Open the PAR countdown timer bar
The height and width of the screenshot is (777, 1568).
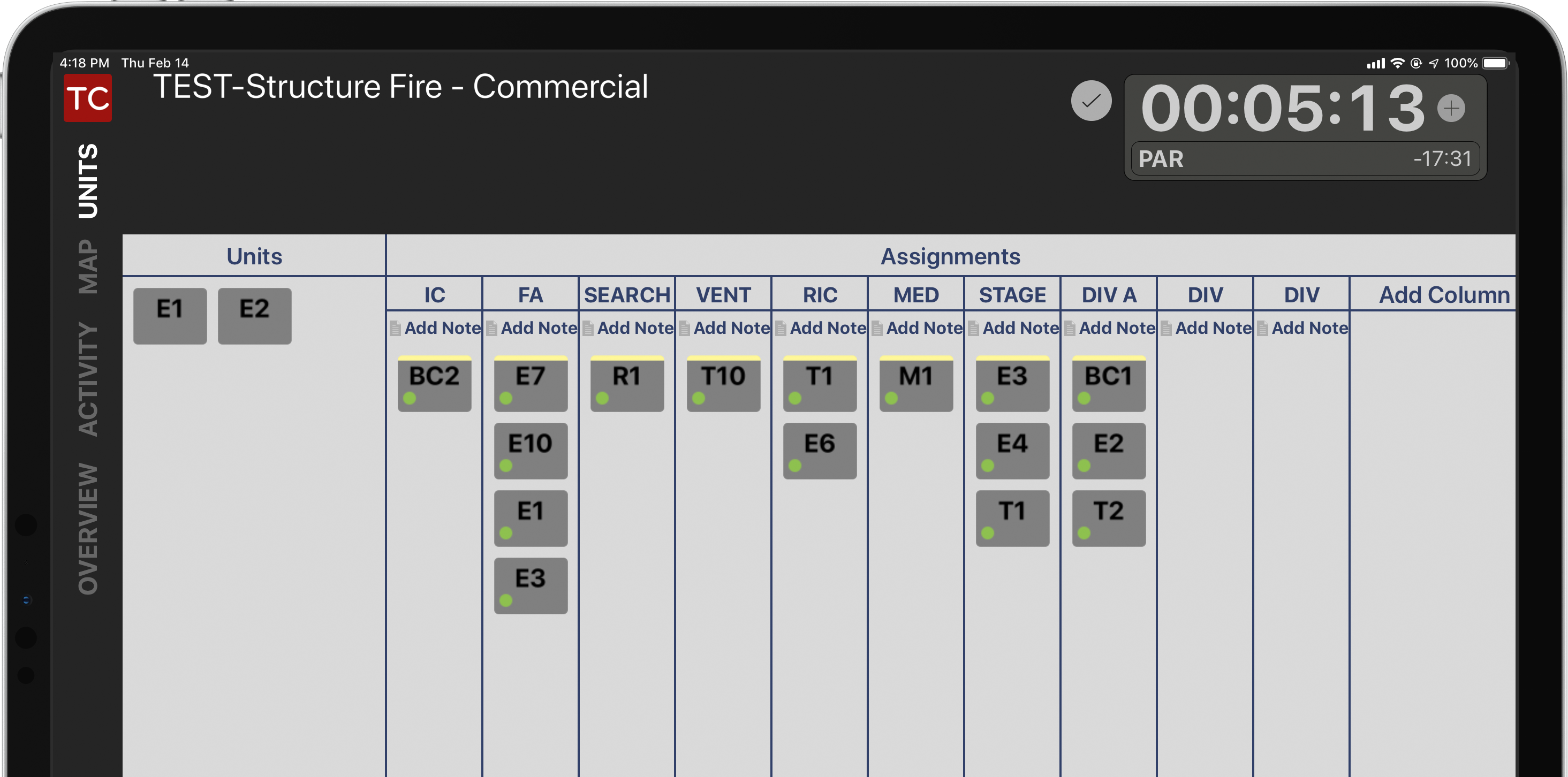pos(1305,159)
